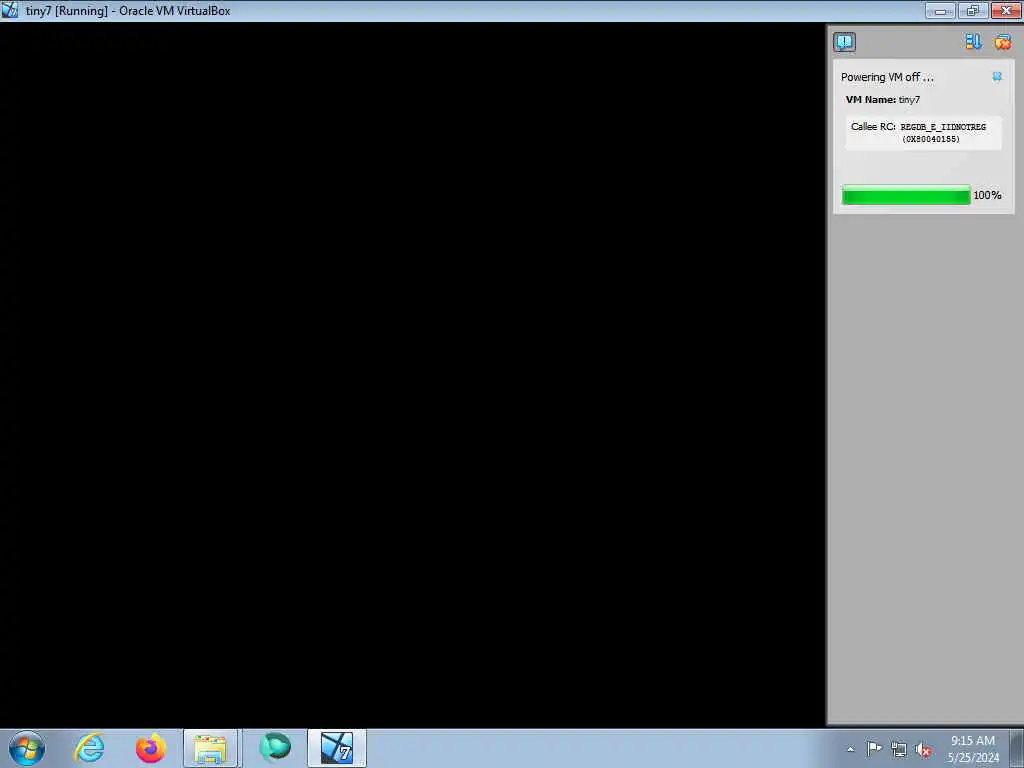Open Windows Explorer folder in the taskbar
Image resolution: width=1024 pixels, height=768 pixels.
[x=210, y=748]
